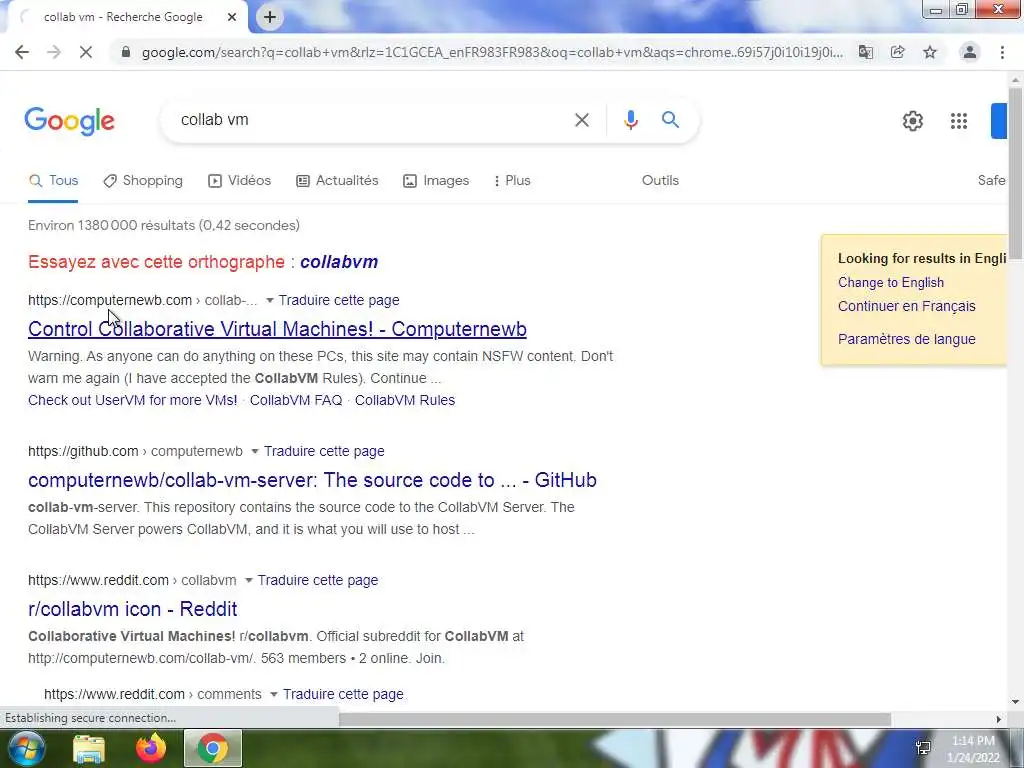Switch to the Actualités tab
Image resolution: width=1024 pixels, height=768 pixels.
tap(337, 181)
